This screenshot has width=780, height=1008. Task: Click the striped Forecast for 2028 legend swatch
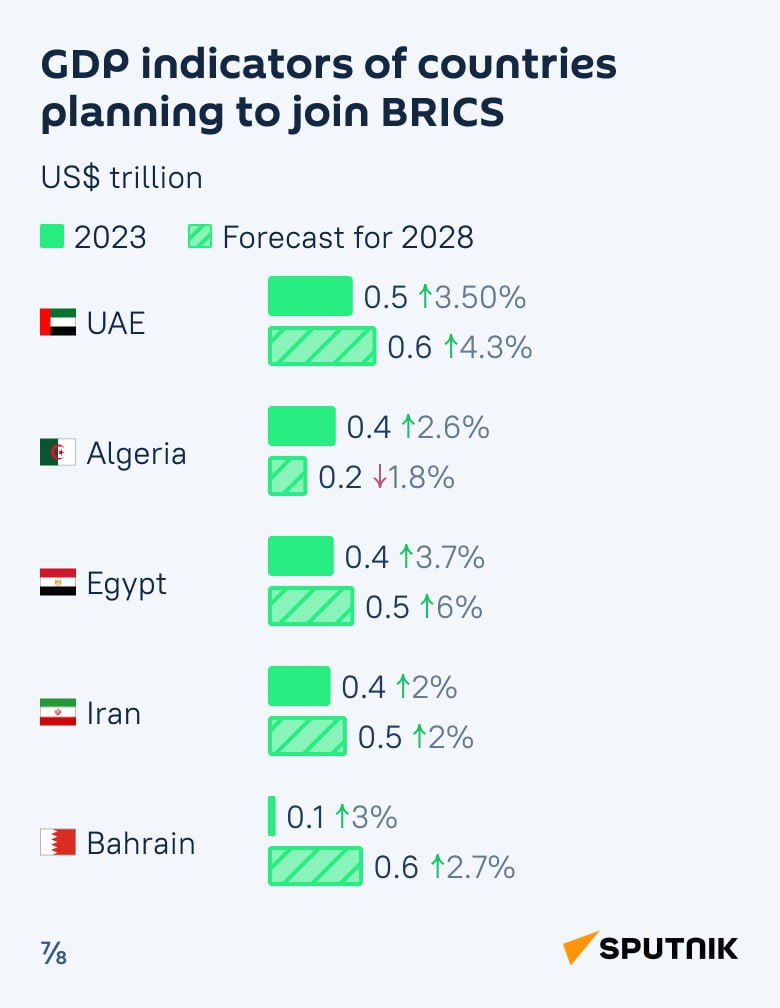click(199, 237)
